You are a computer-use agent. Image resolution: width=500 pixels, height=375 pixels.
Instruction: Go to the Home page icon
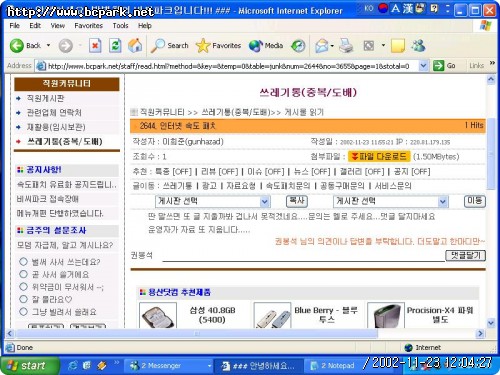(x=135, y=46)
